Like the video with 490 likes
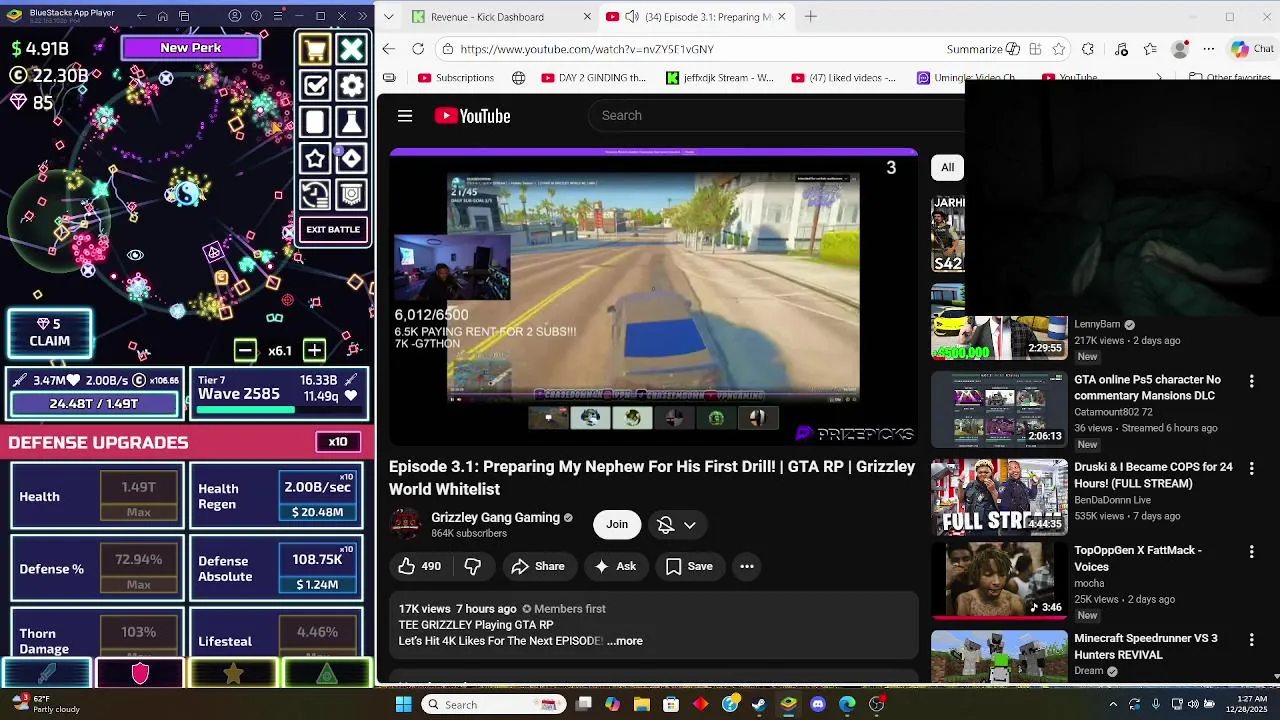 point(419,566)
